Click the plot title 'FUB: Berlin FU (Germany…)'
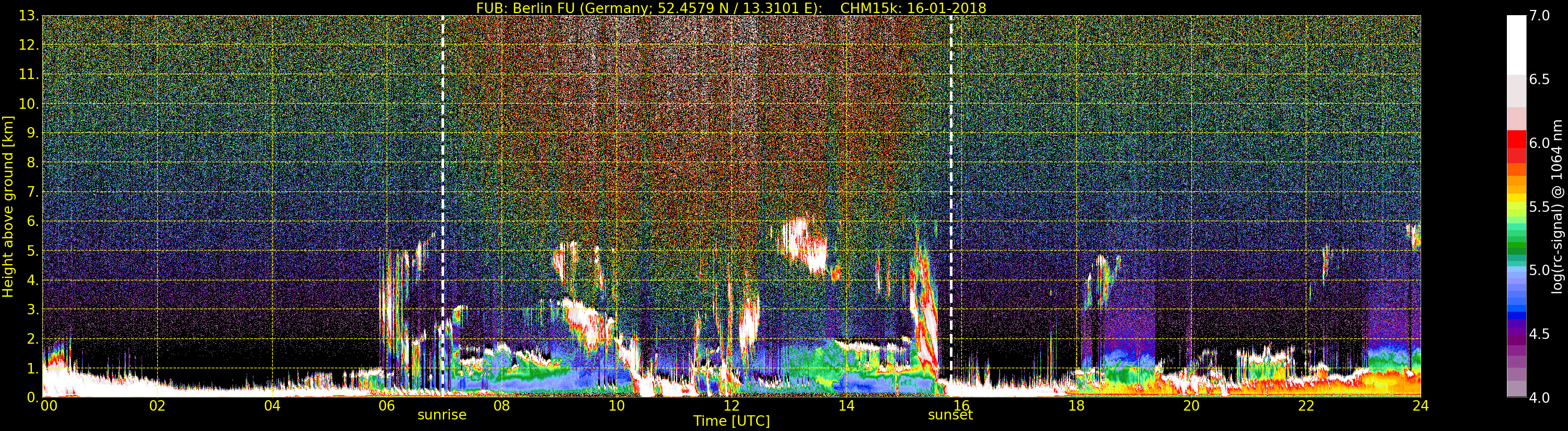The width and height of the screenshot is (1568, 431). pos(731,8)
